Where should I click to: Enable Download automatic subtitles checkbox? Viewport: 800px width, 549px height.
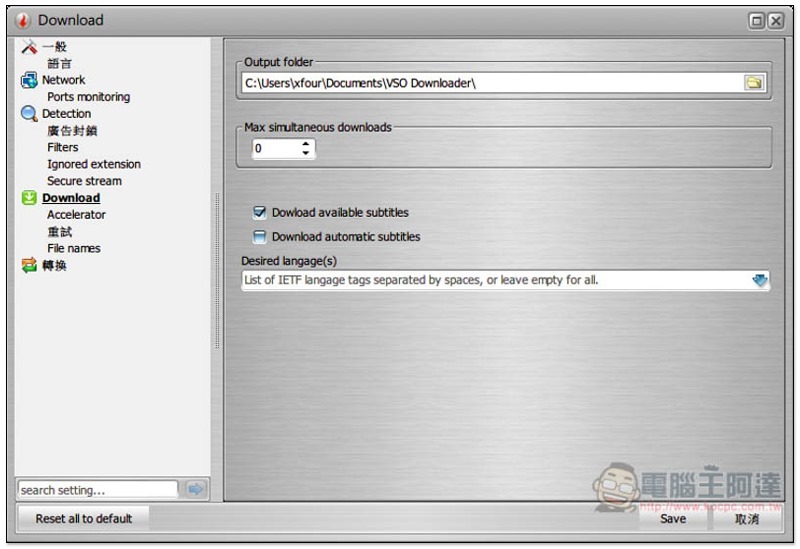click(x=260, y=236)
